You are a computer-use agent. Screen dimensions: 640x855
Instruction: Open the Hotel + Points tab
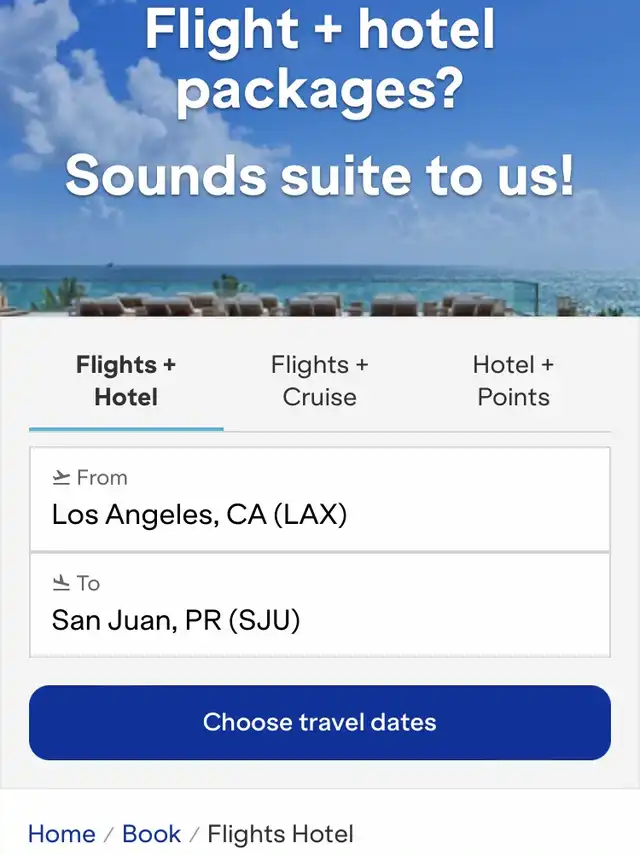513,381
